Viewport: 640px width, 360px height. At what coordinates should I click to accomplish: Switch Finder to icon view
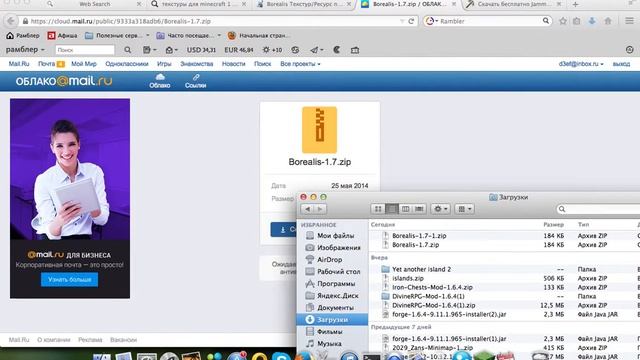(378, 209)
